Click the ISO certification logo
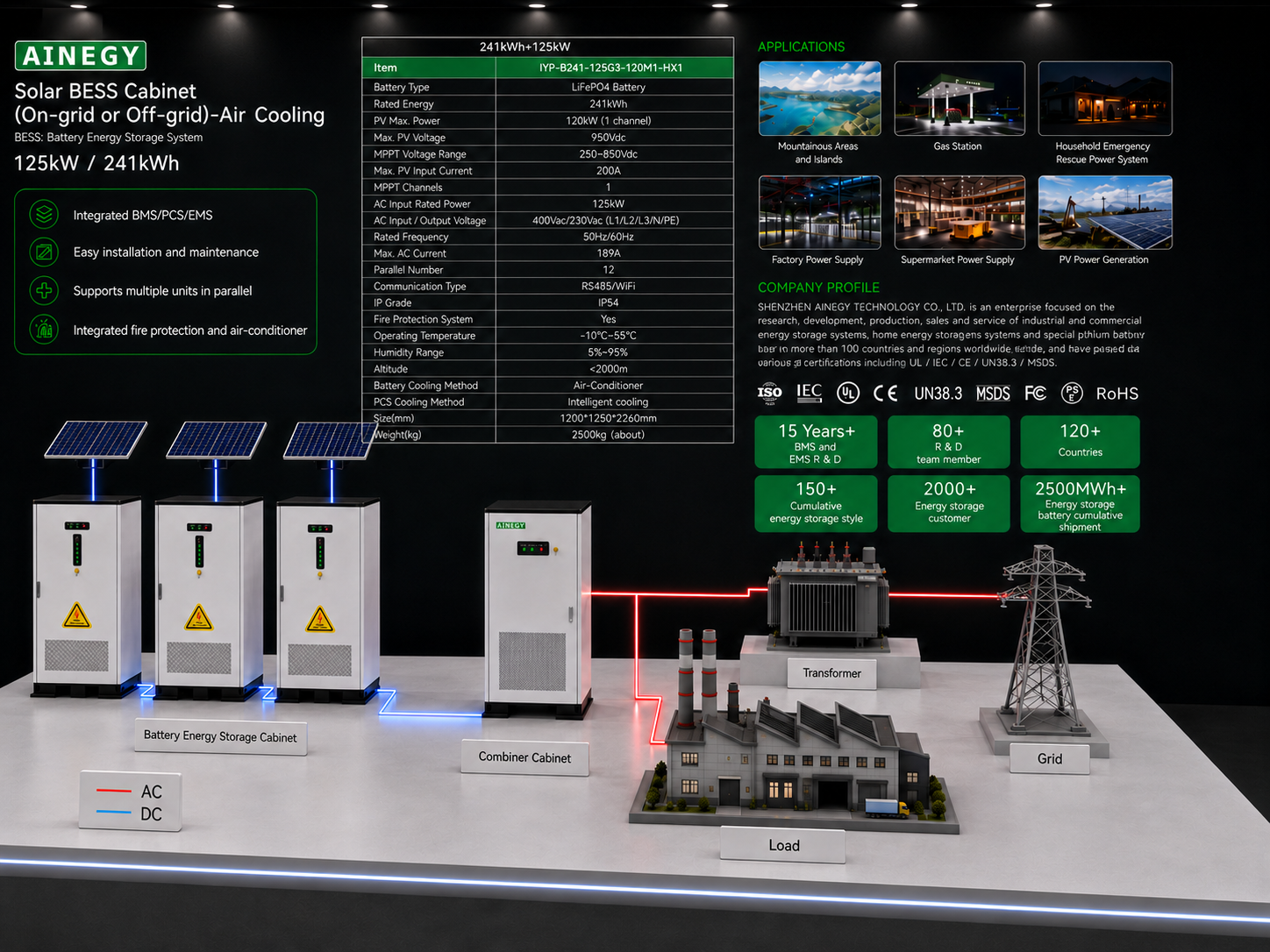Viewport: 1270px width, 952px height. (x=769, y=394)
